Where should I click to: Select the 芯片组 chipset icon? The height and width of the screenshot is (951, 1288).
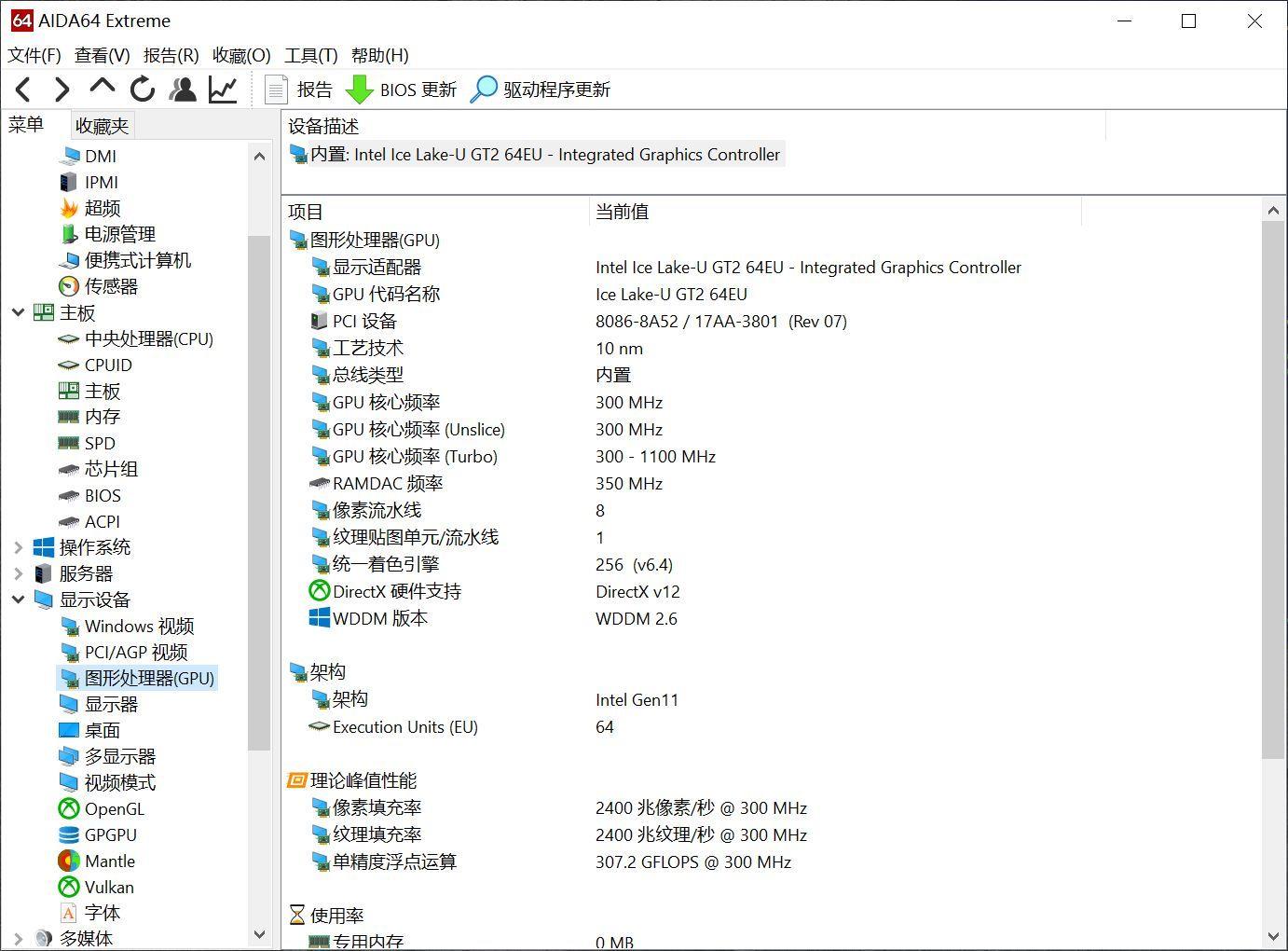tap(69, 469)
